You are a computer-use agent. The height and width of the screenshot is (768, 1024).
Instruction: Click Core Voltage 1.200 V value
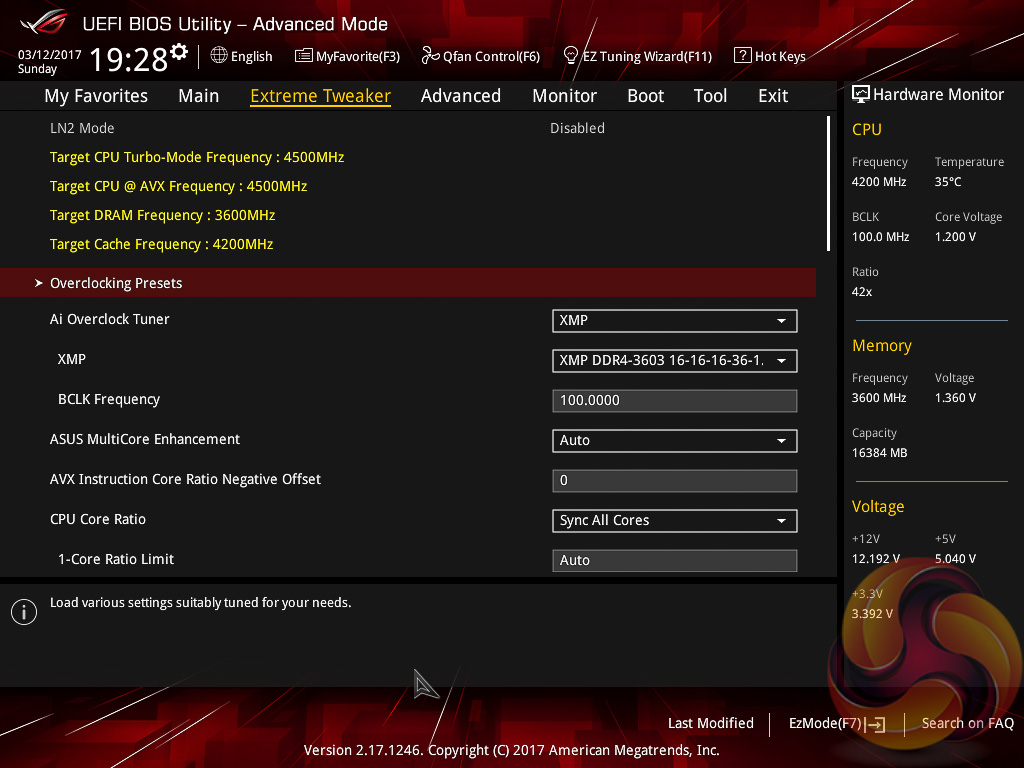[x=955, y=236]
